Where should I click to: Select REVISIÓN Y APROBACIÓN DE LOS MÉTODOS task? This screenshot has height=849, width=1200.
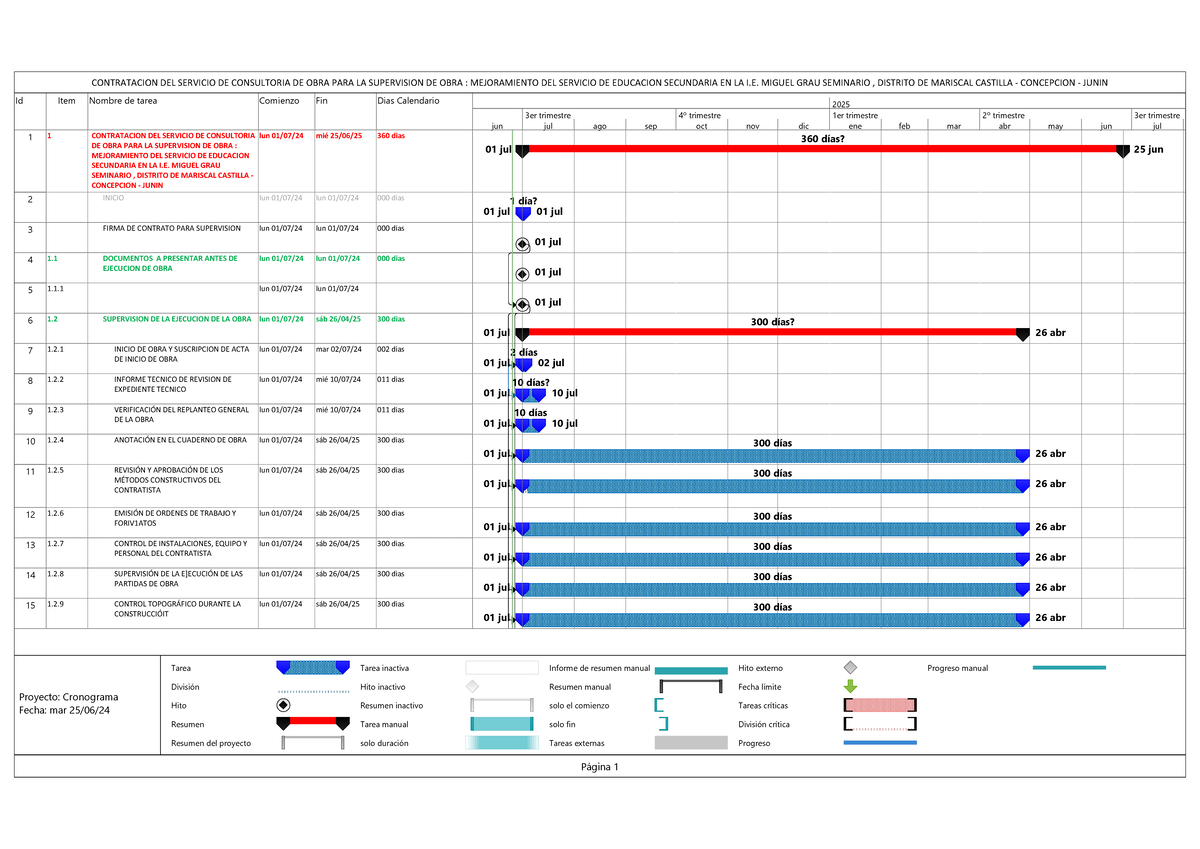coord(169,480)
